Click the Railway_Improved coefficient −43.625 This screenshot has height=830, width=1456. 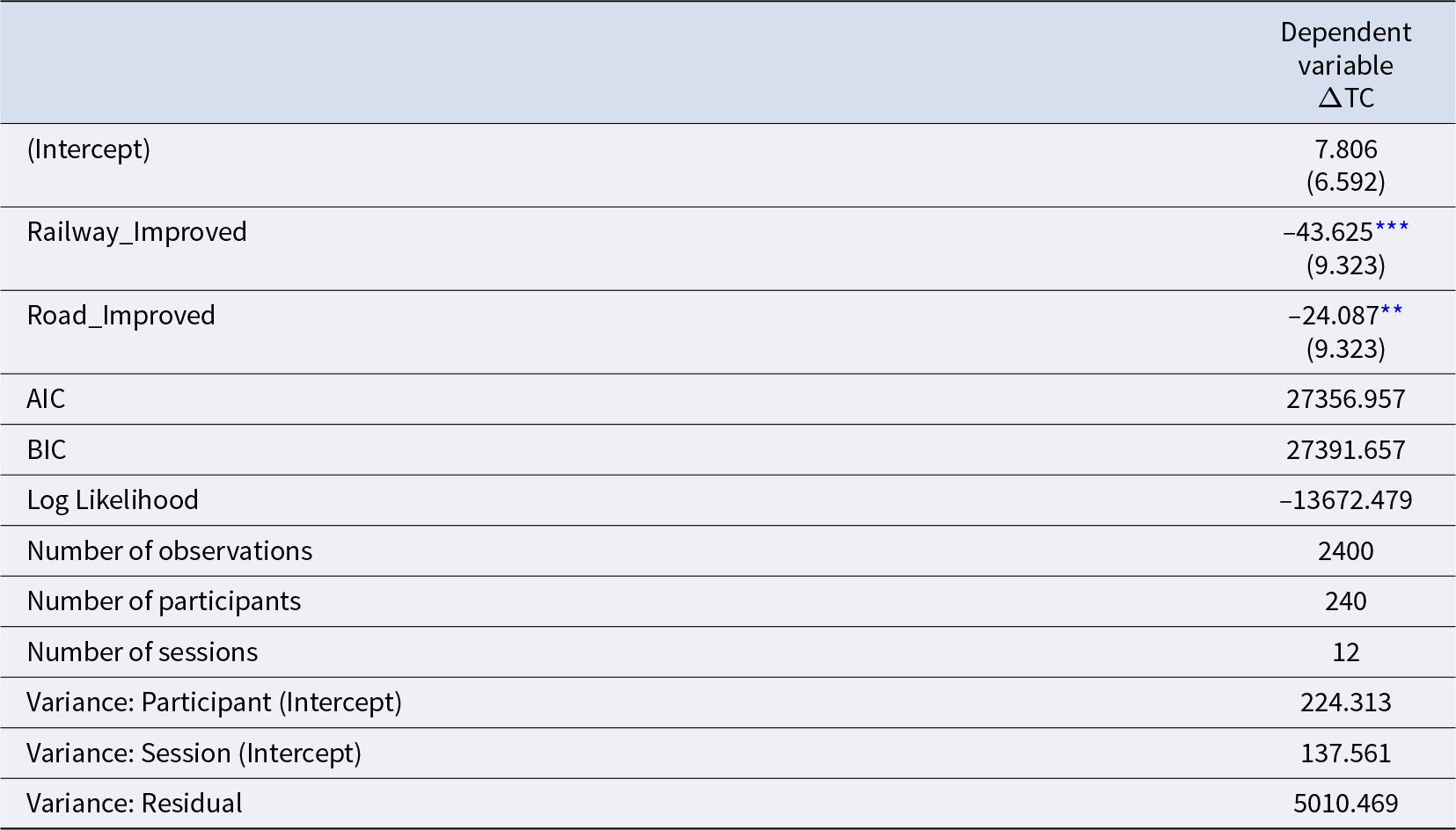(x=1328, y=232)
